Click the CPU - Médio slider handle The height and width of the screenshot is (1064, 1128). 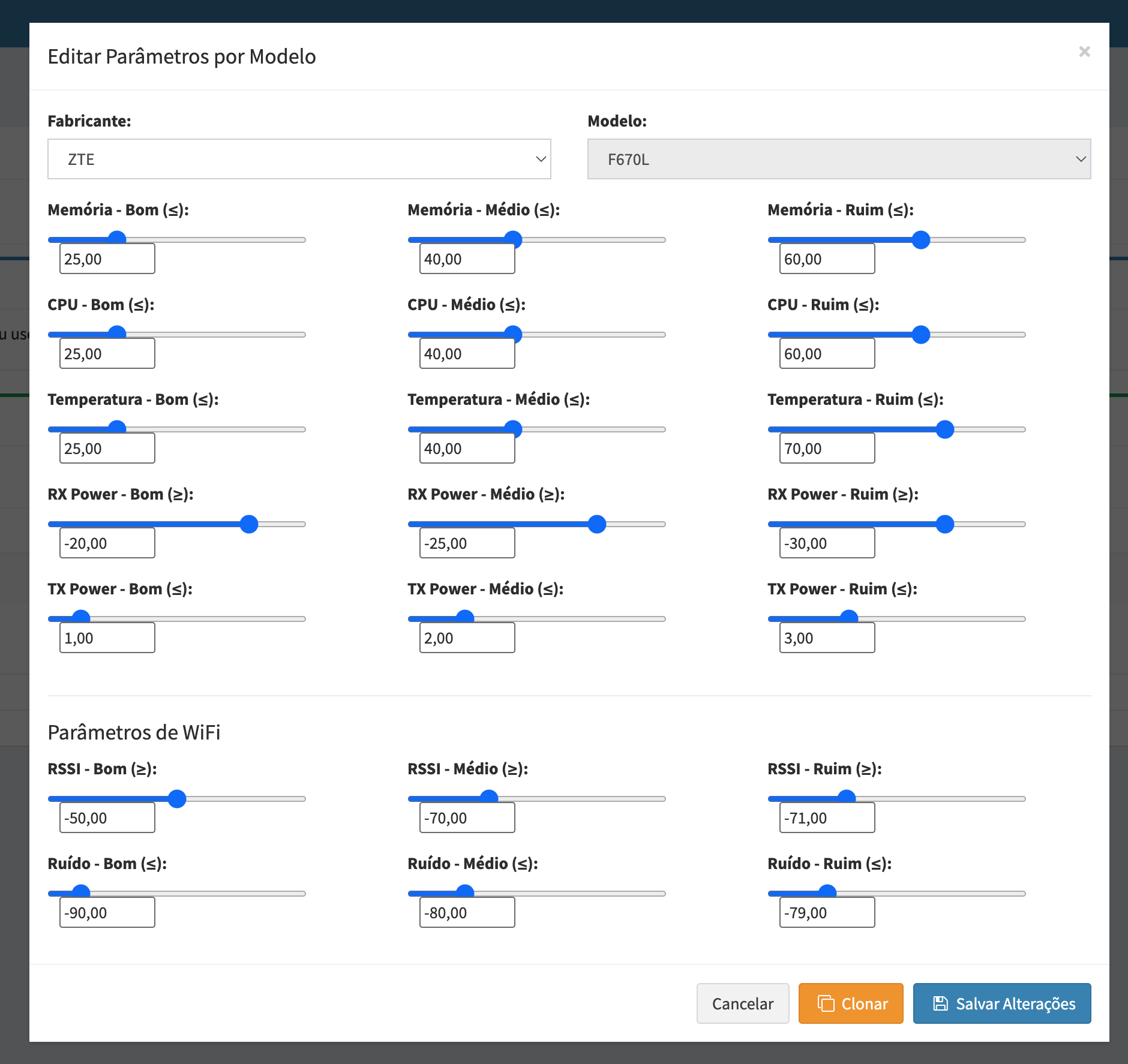coord(513,334)
